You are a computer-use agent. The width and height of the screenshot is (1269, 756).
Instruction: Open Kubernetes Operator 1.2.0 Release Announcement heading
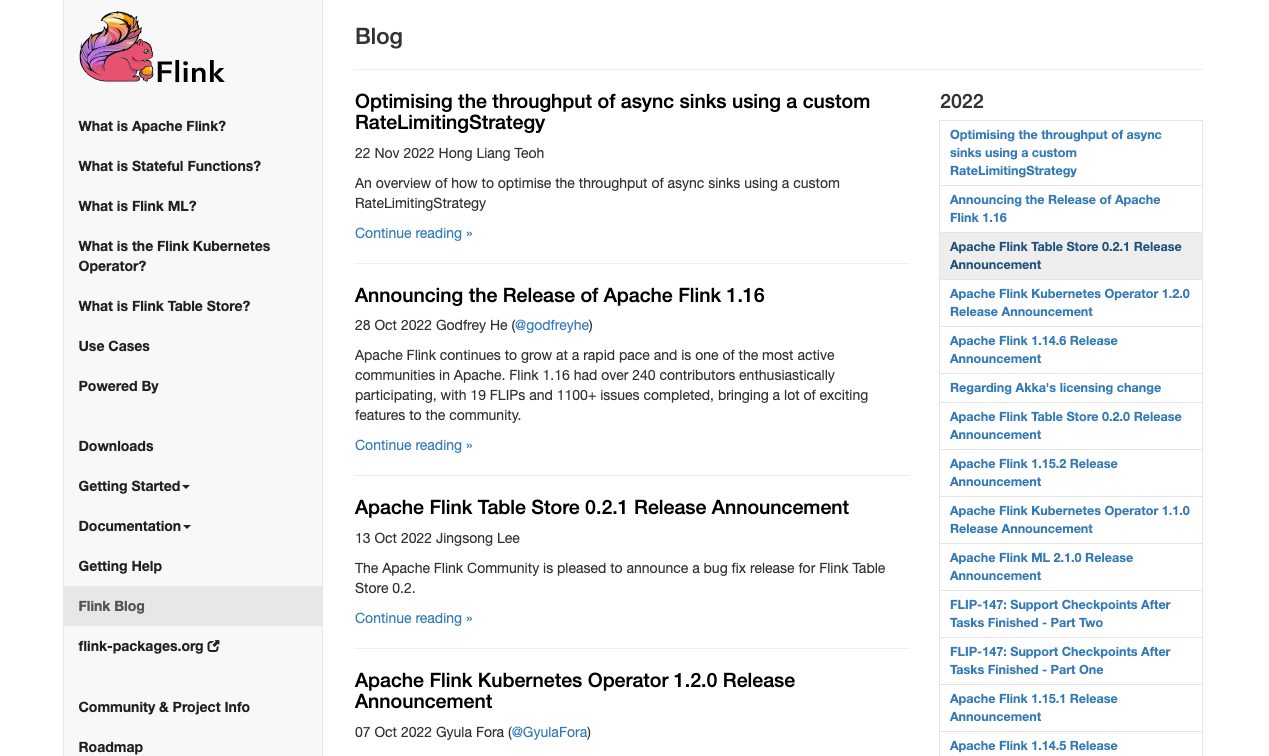click(575, 691)
